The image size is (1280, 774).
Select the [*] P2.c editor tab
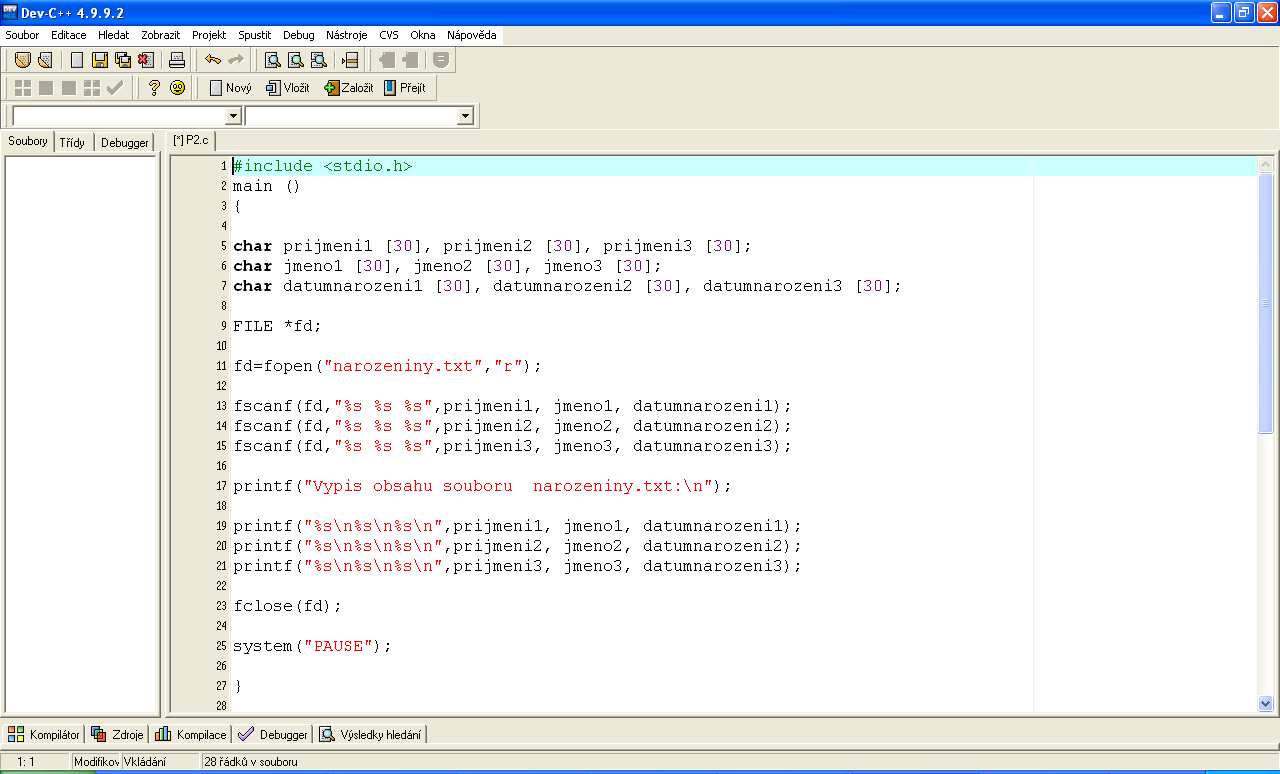(x=191, y=140)
